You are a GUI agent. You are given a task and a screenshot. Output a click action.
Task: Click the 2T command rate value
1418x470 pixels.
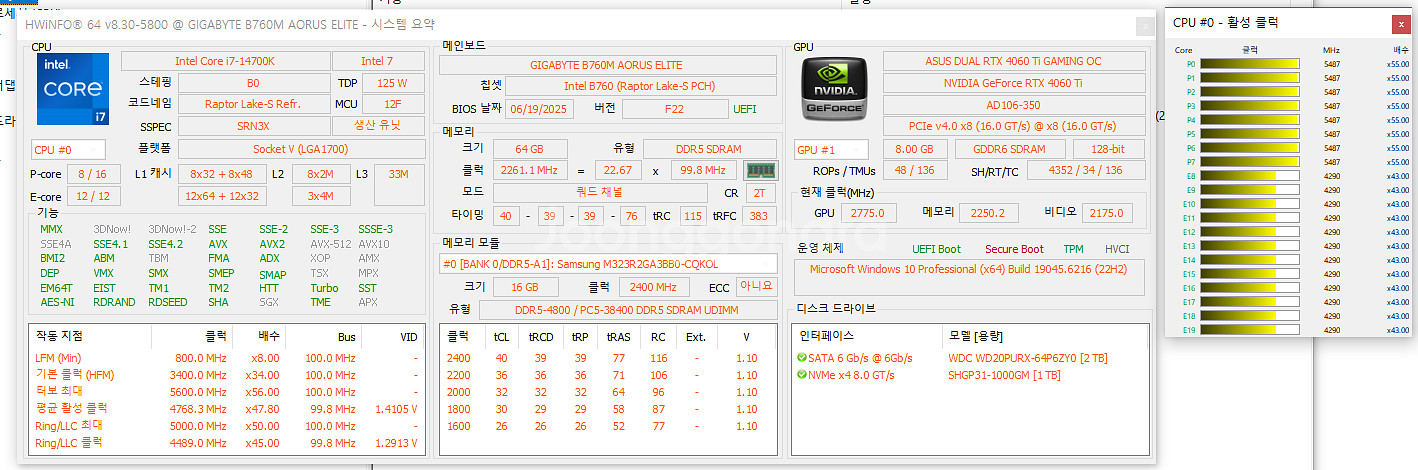tap(760, 193)
